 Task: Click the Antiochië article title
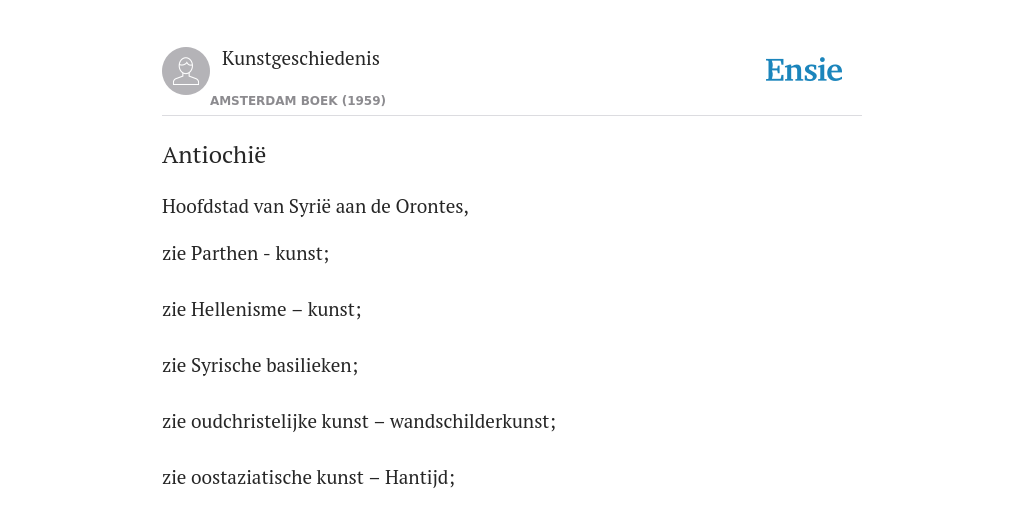point(214,155)
